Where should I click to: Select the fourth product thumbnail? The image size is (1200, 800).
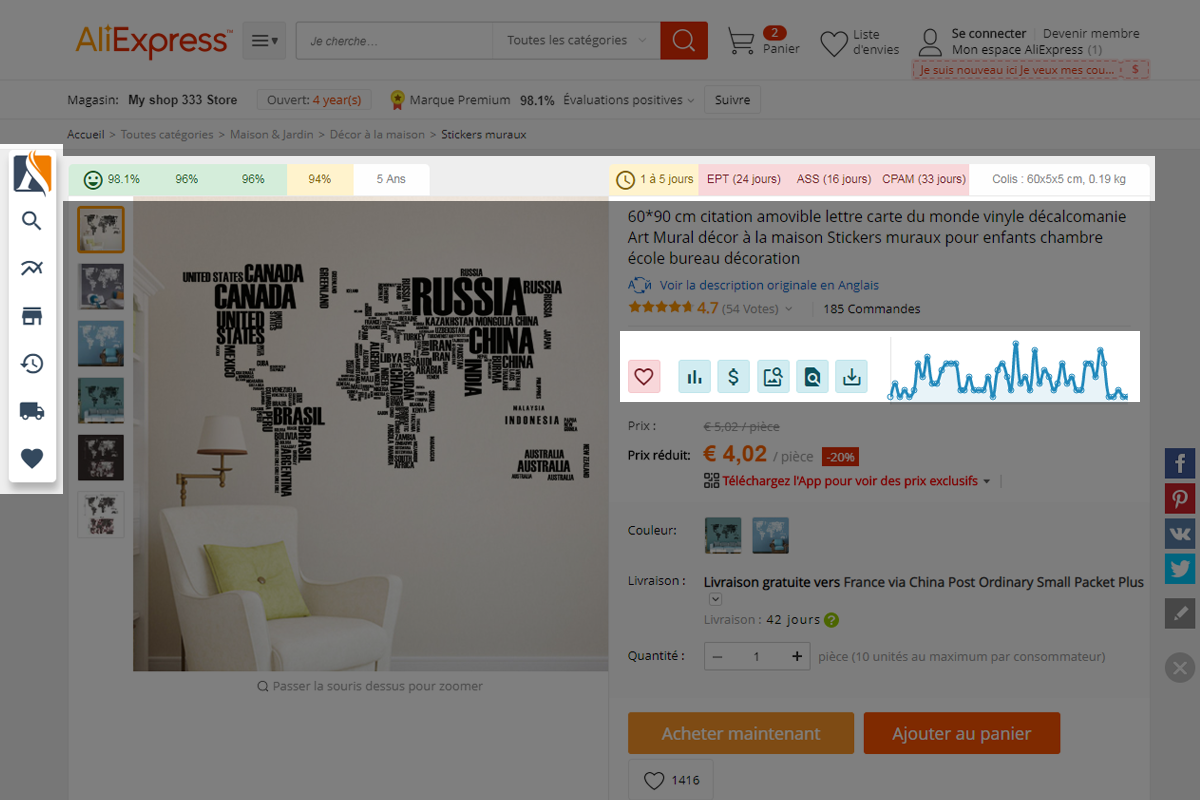click(x=101, y=400)
